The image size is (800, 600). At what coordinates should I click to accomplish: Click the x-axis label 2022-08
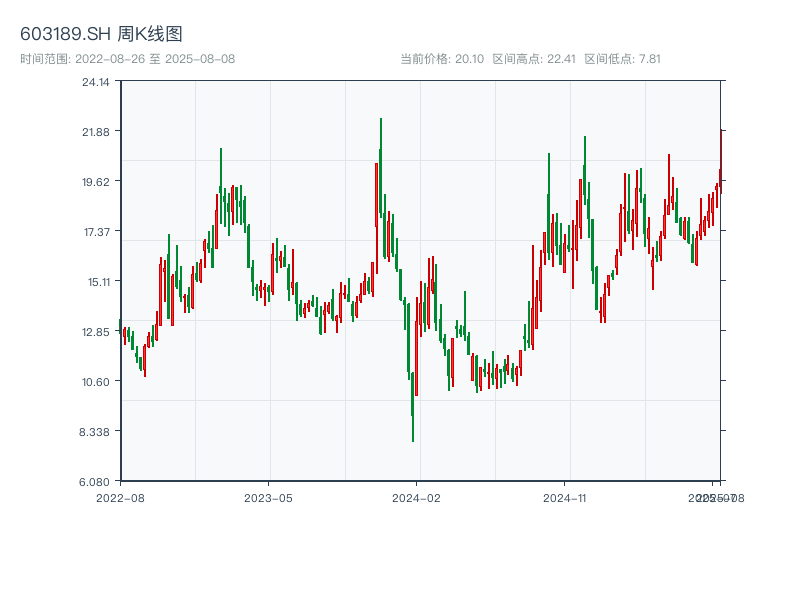click(x=120, y=498)
